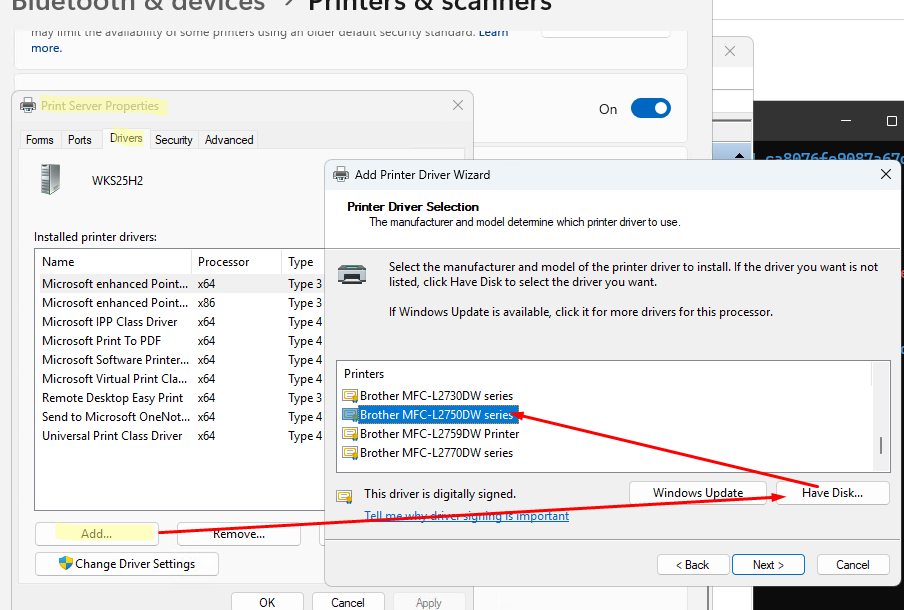
Task: Turn off the blue On toggle switch
Action: click(650, 108)
